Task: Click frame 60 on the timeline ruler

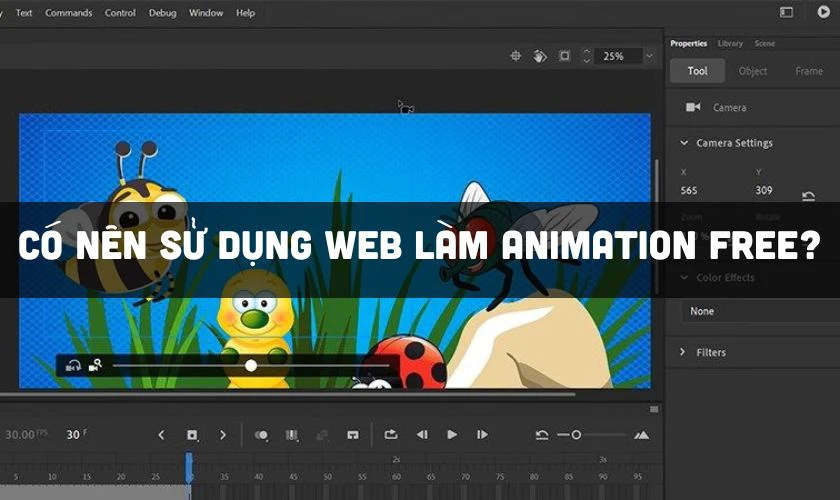Action: (x=396, y=476)
